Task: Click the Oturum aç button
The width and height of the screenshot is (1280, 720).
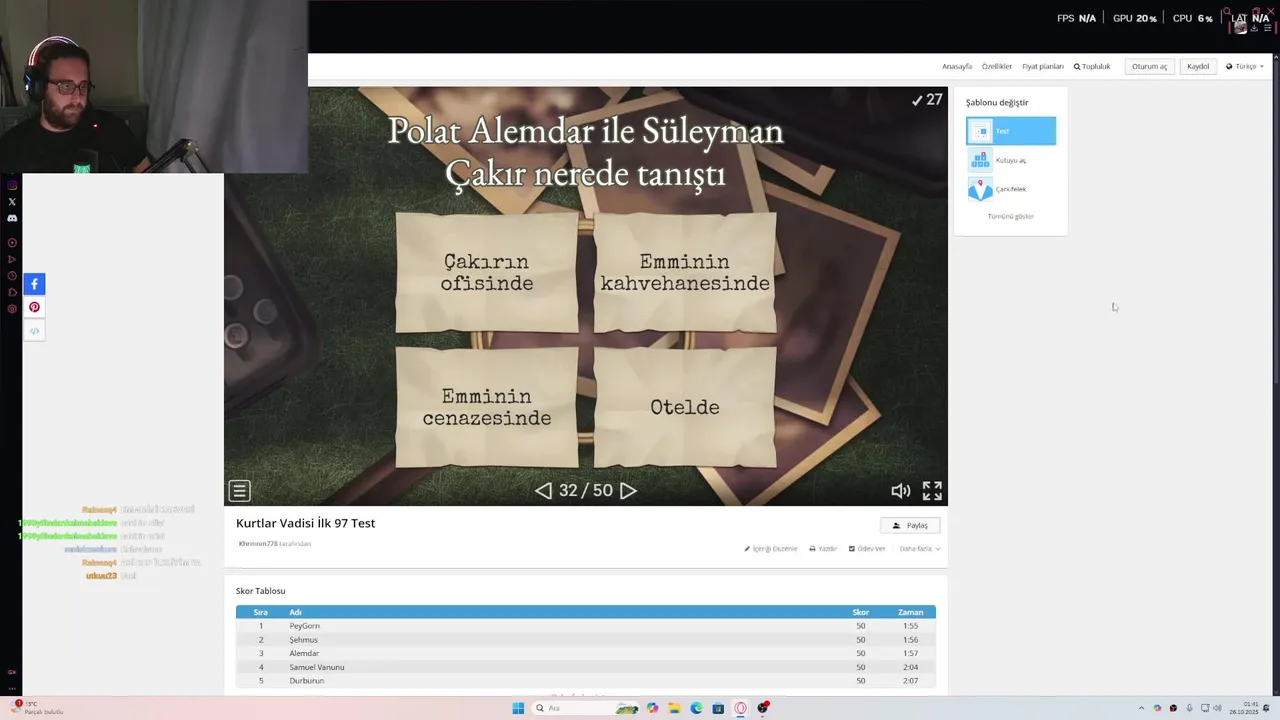Action: tap(1149, 67)
